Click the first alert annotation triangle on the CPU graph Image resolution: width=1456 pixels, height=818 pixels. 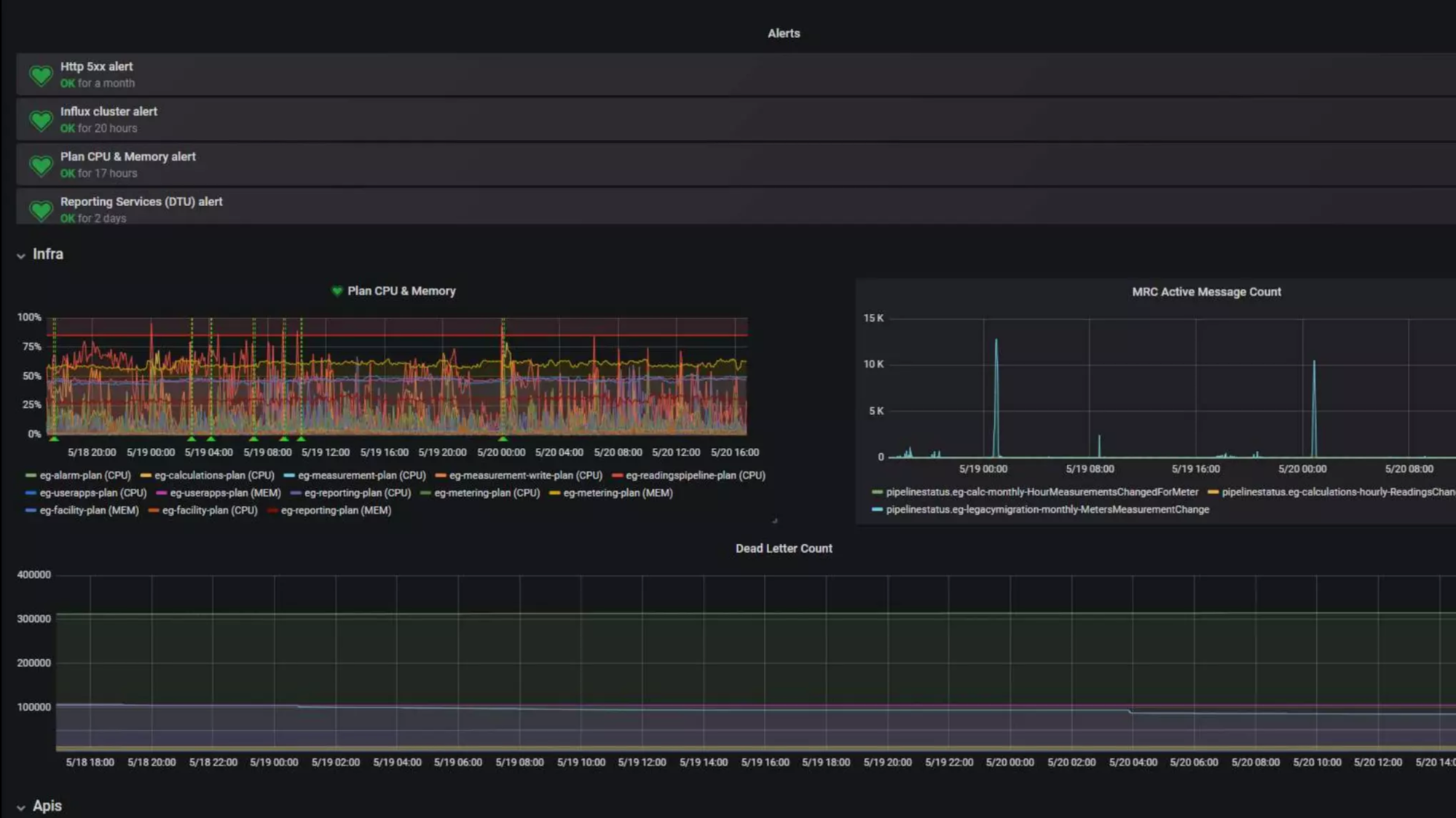tap(54, 439)
